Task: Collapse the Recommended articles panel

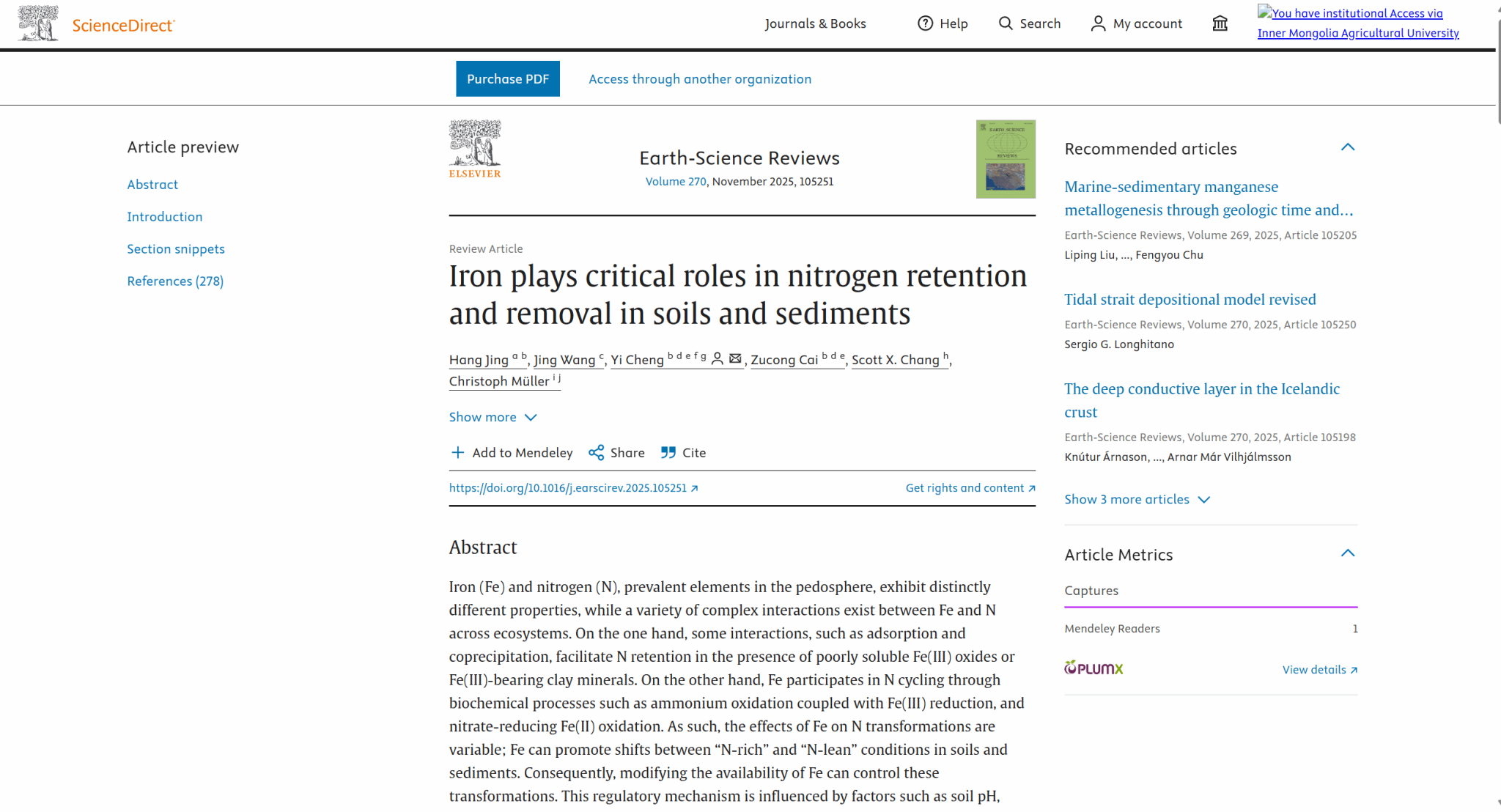Action: click(x=1347, y=147)
